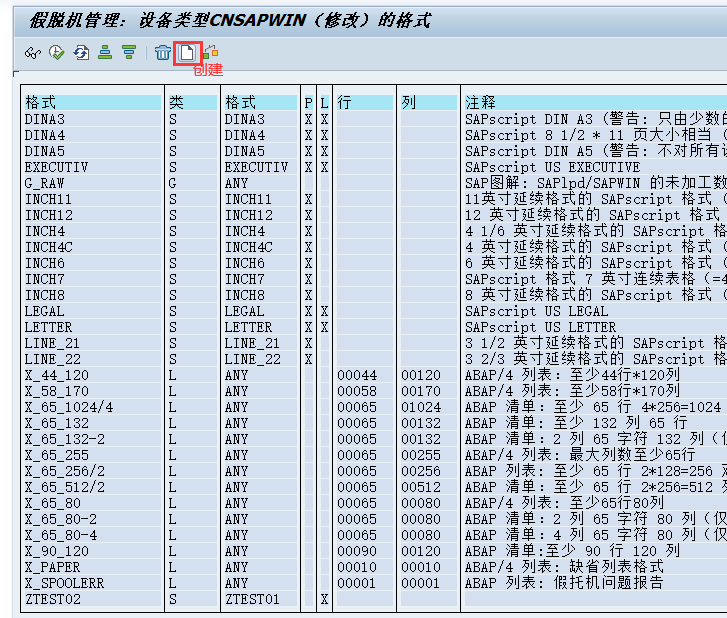
Task: Select the X_SPOOLERR format row
Action: tap(64, 583)
